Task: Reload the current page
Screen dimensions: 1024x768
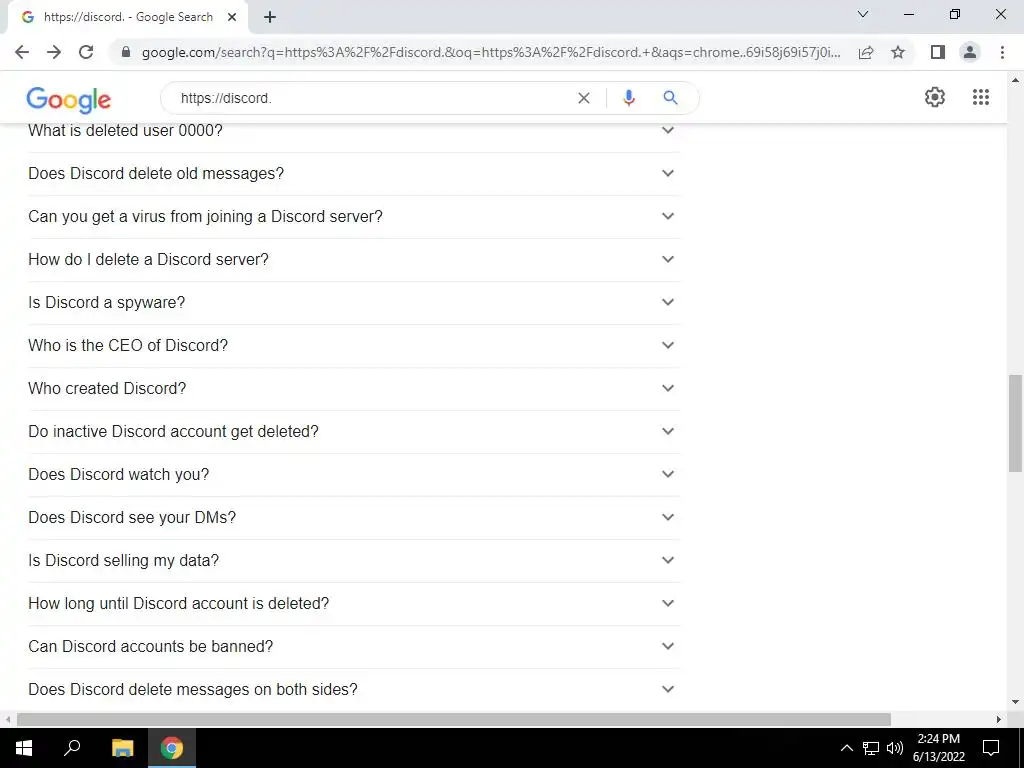Action: click(x=86, y=52)
